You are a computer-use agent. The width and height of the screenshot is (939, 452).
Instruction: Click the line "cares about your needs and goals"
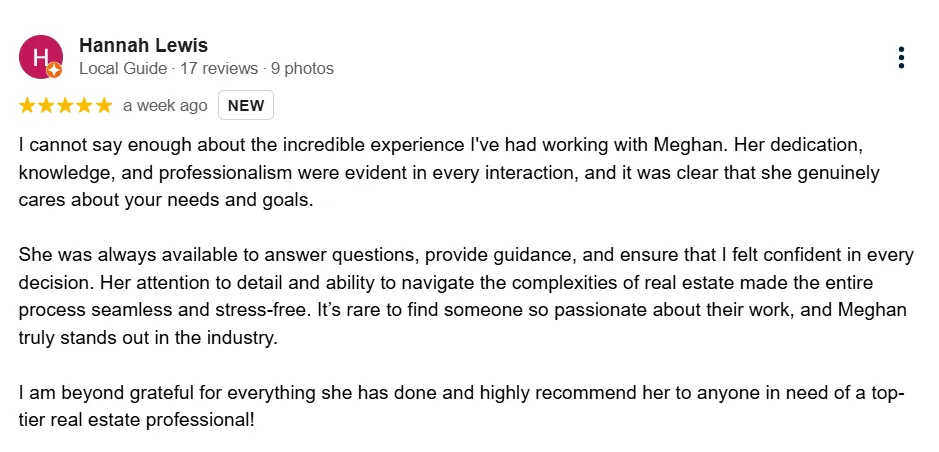coord(166,199)
